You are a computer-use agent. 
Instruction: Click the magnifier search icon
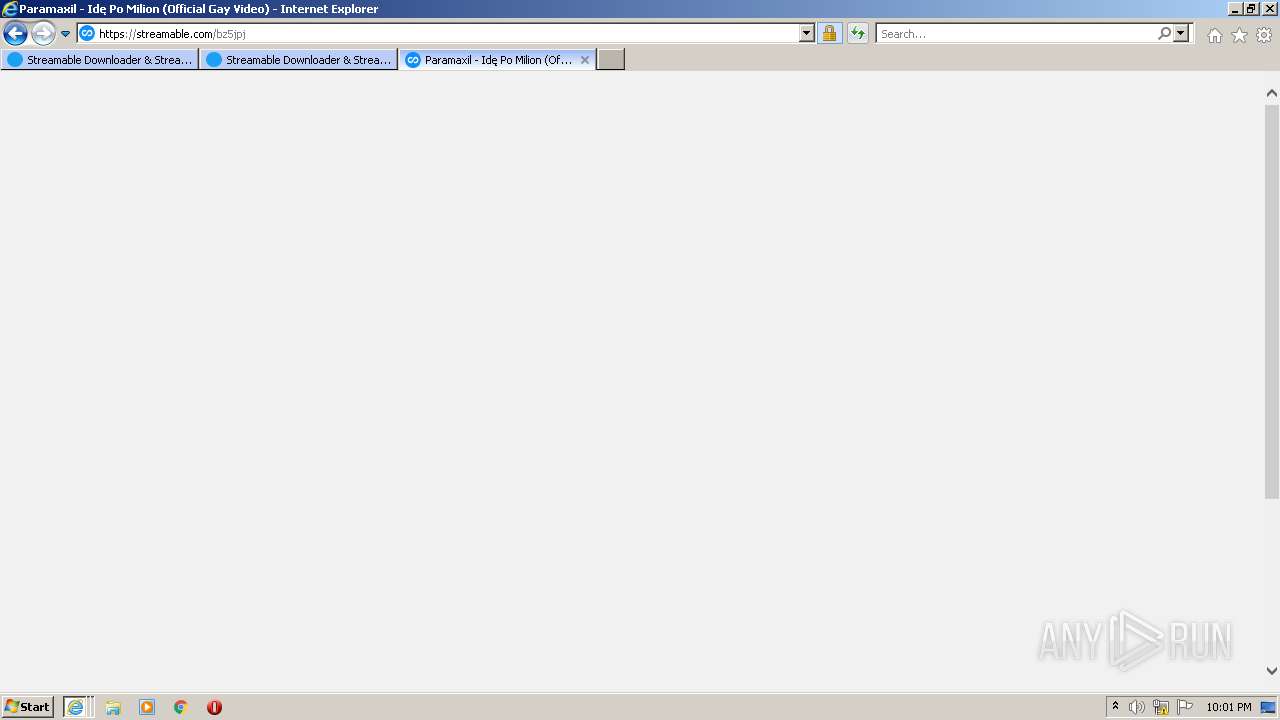point(1164,33)
